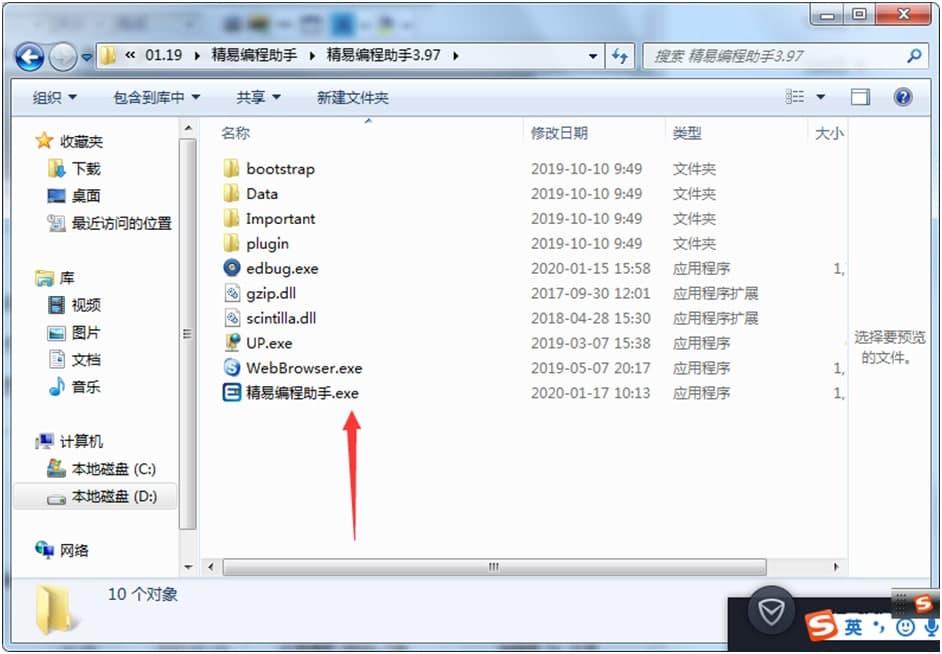942x654 pixels.
Task: Toggle the 英 input language mode
Action: (x=854, y=627)
